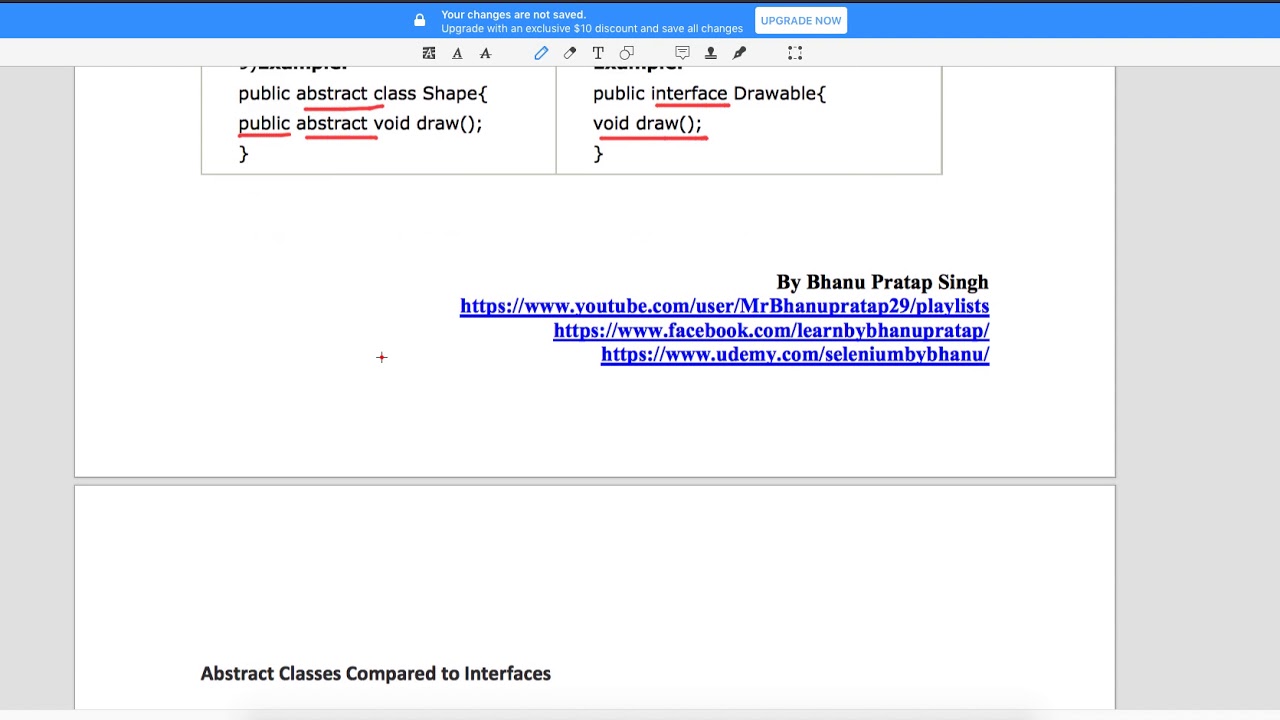
Task: Select the shapes tool
Action: point(627,53)
